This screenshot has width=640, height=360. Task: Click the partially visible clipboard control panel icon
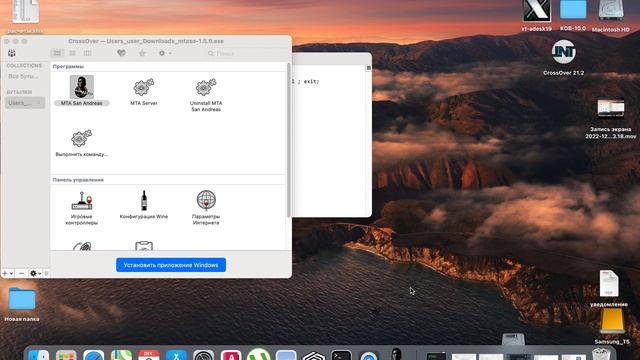144,246
